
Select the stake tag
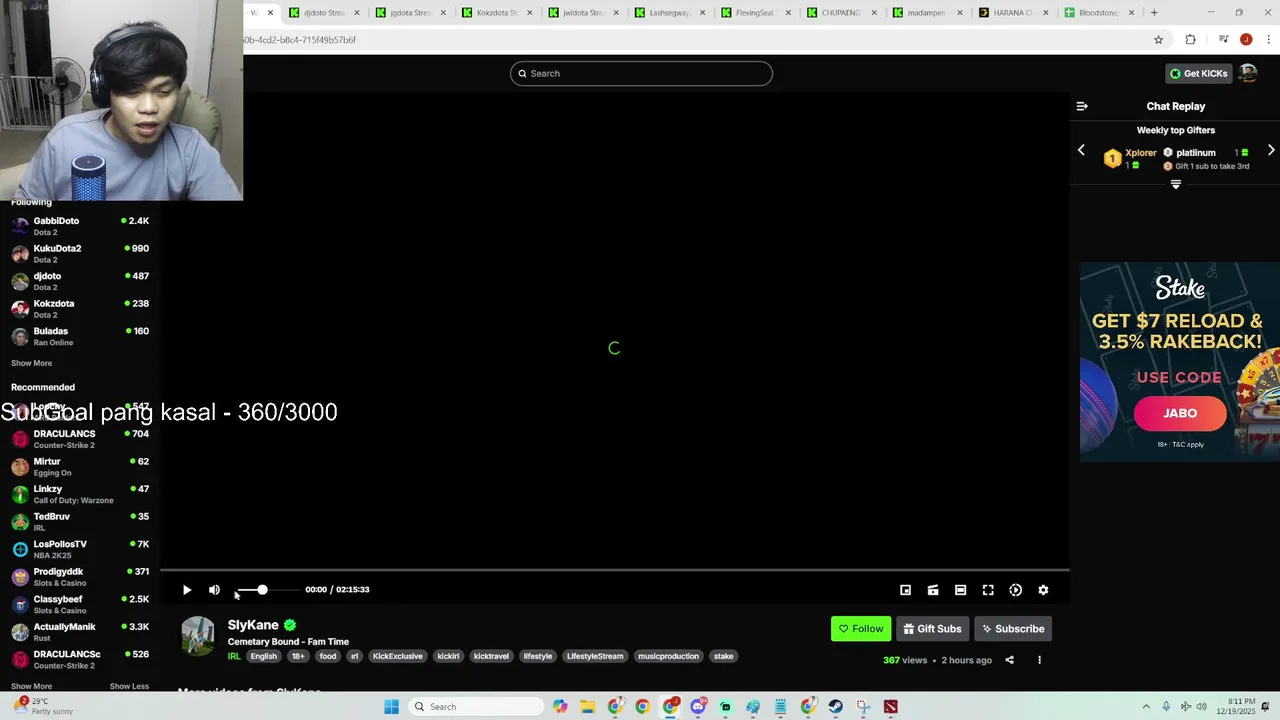pos(724,656)
